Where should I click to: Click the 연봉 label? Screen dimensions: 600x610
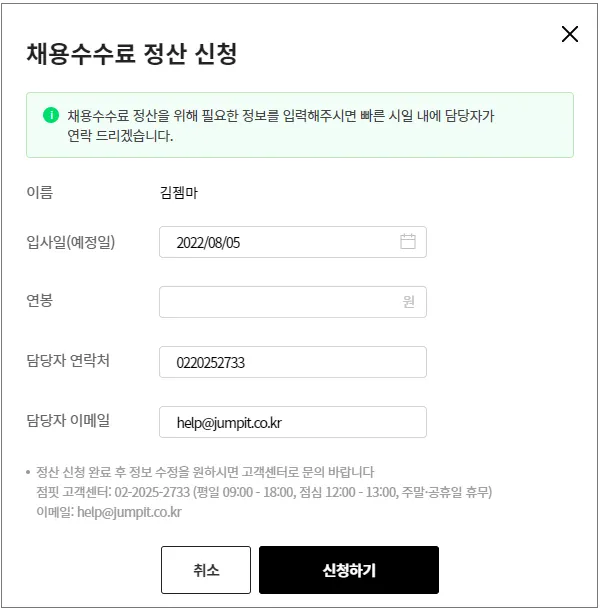[x=40, y=301]
